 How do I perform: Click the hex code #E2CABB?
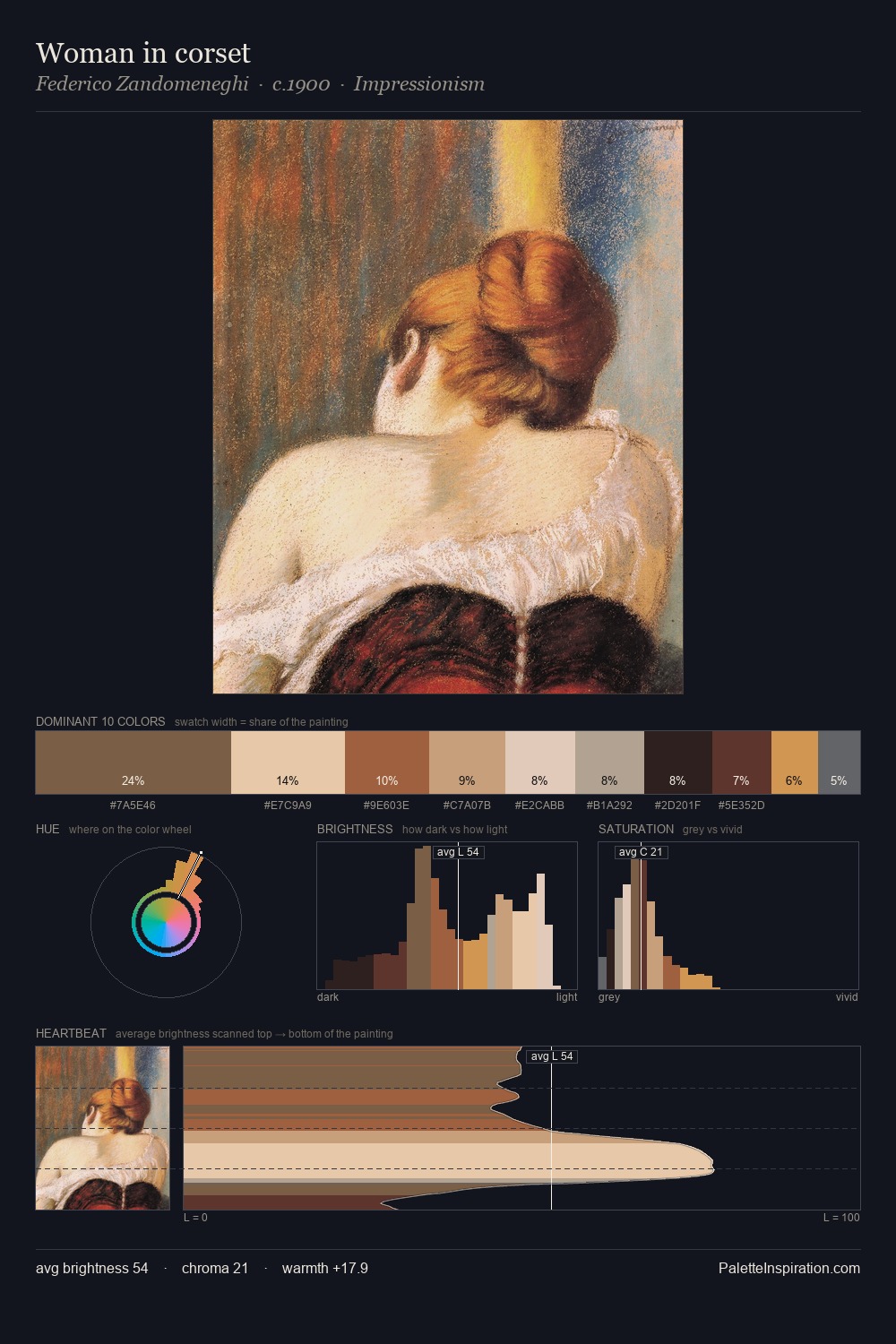[x=539, y=806]
